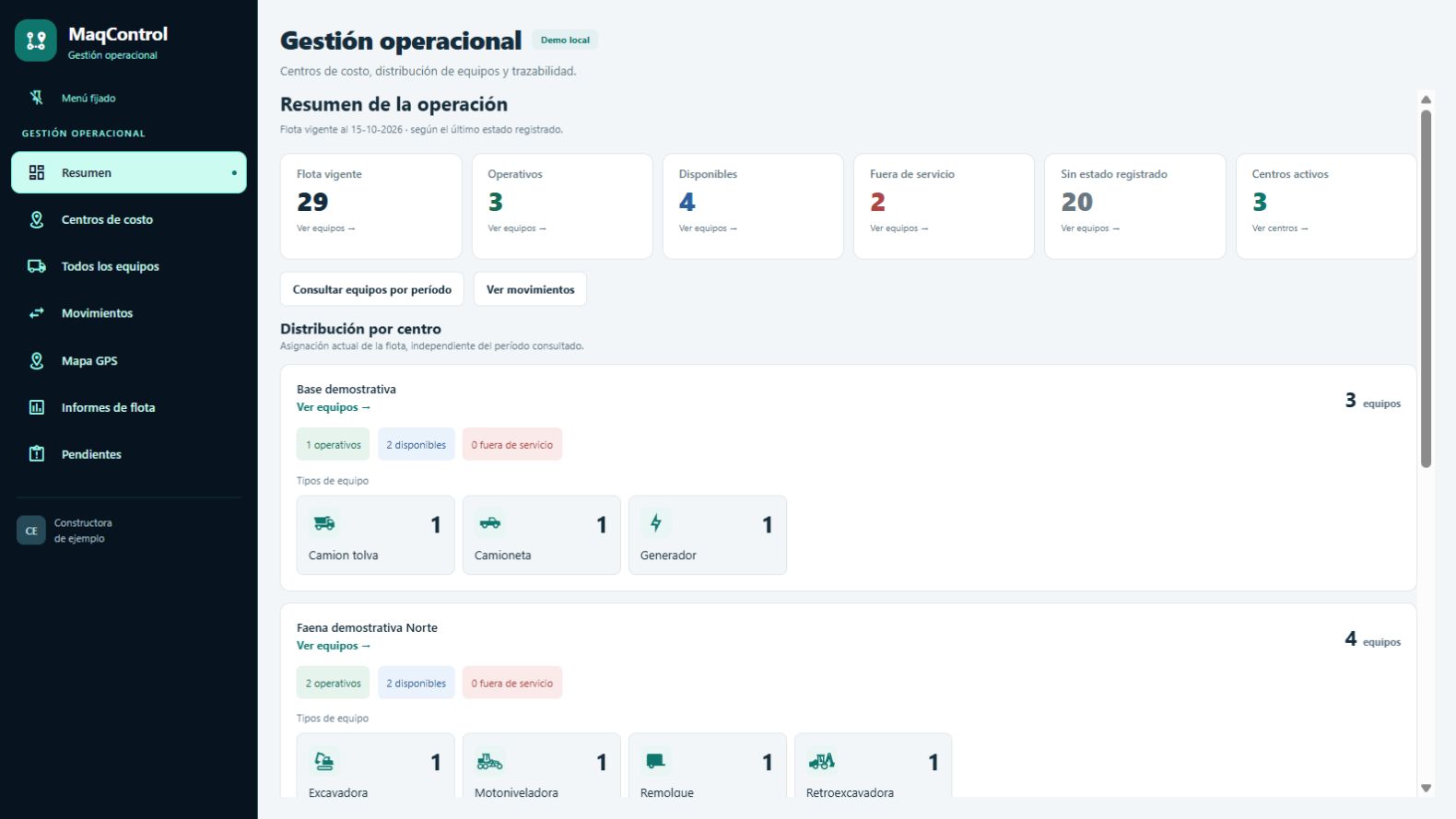Click the Movimientos arrows icon
Screen dimensions: 1456x819
coord(37,313)
